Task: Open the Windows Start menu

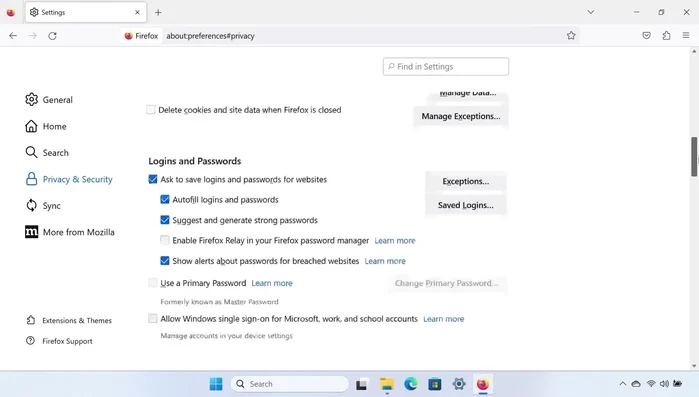Action: pyautogui.click(x=216, y=384)
